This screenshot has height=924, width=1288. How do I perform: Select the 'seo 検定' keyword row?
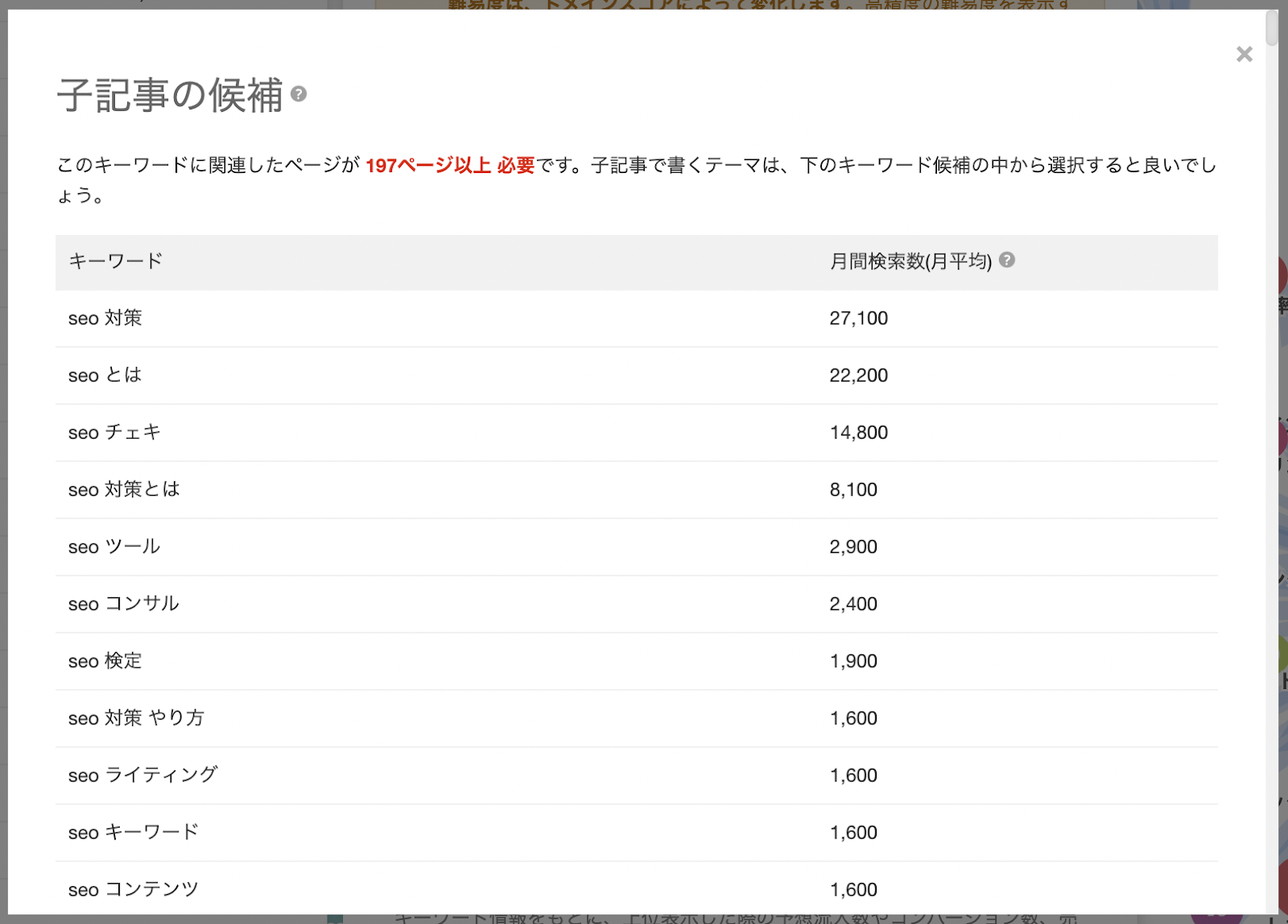tap(637, 662)
